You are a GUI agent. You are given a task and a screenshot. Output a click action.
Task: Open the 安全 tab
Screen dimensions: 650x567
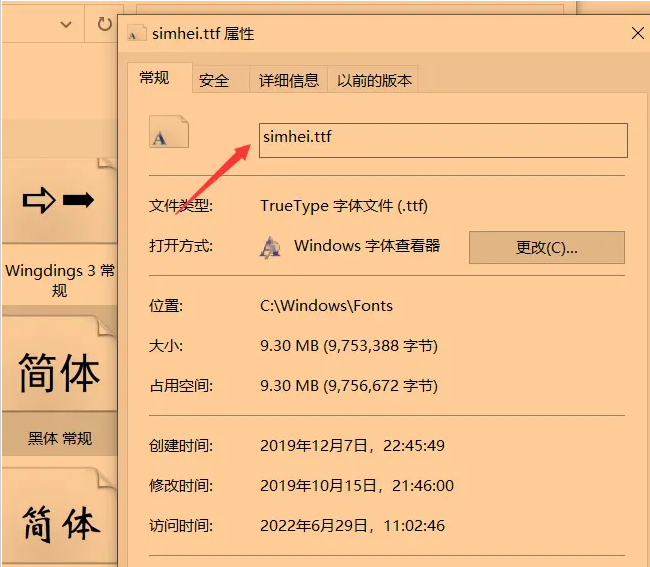click(221, 80)
